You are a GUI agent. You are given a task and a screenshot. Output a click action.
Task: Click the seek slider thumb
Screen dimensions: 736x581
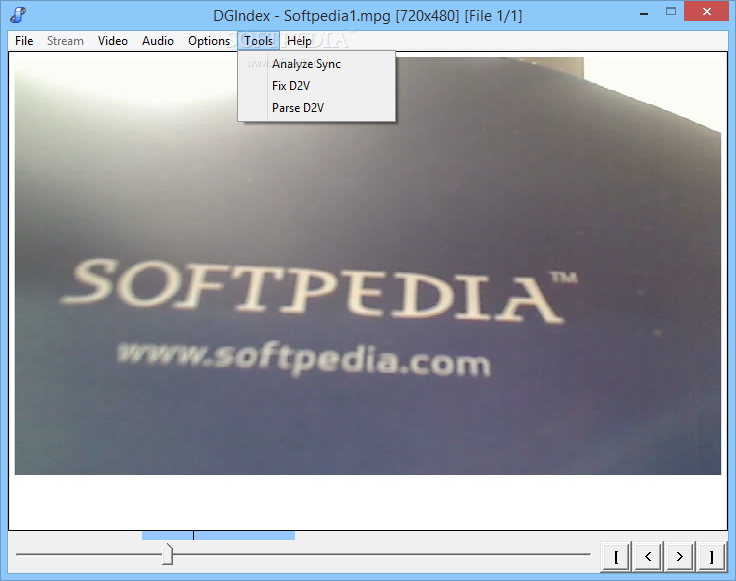pyautogui.click(x=168, y=554)
